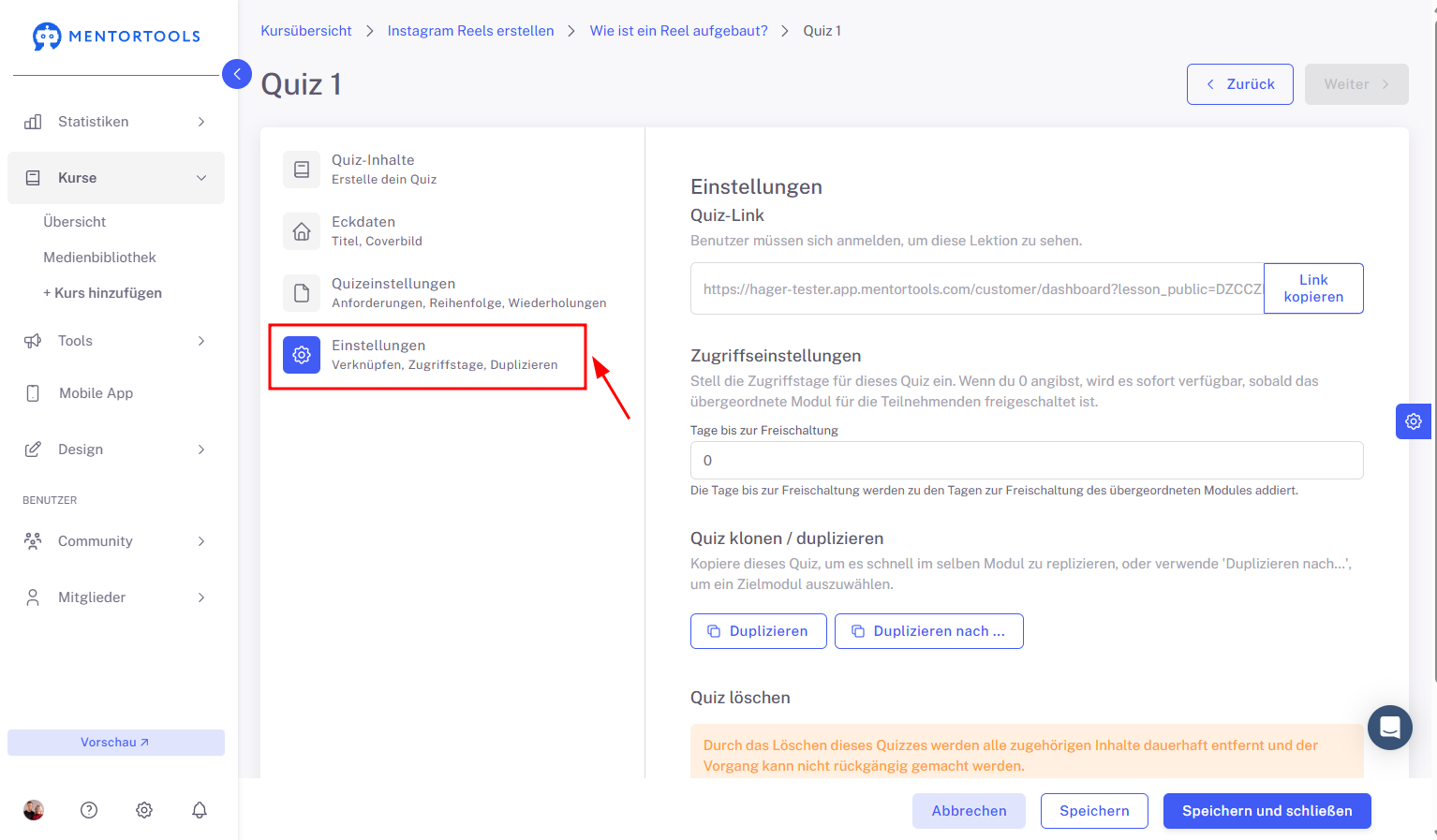Go to Kursübersicht breadcrumb link
The image size is (1437, 840).
coord(306,31)
